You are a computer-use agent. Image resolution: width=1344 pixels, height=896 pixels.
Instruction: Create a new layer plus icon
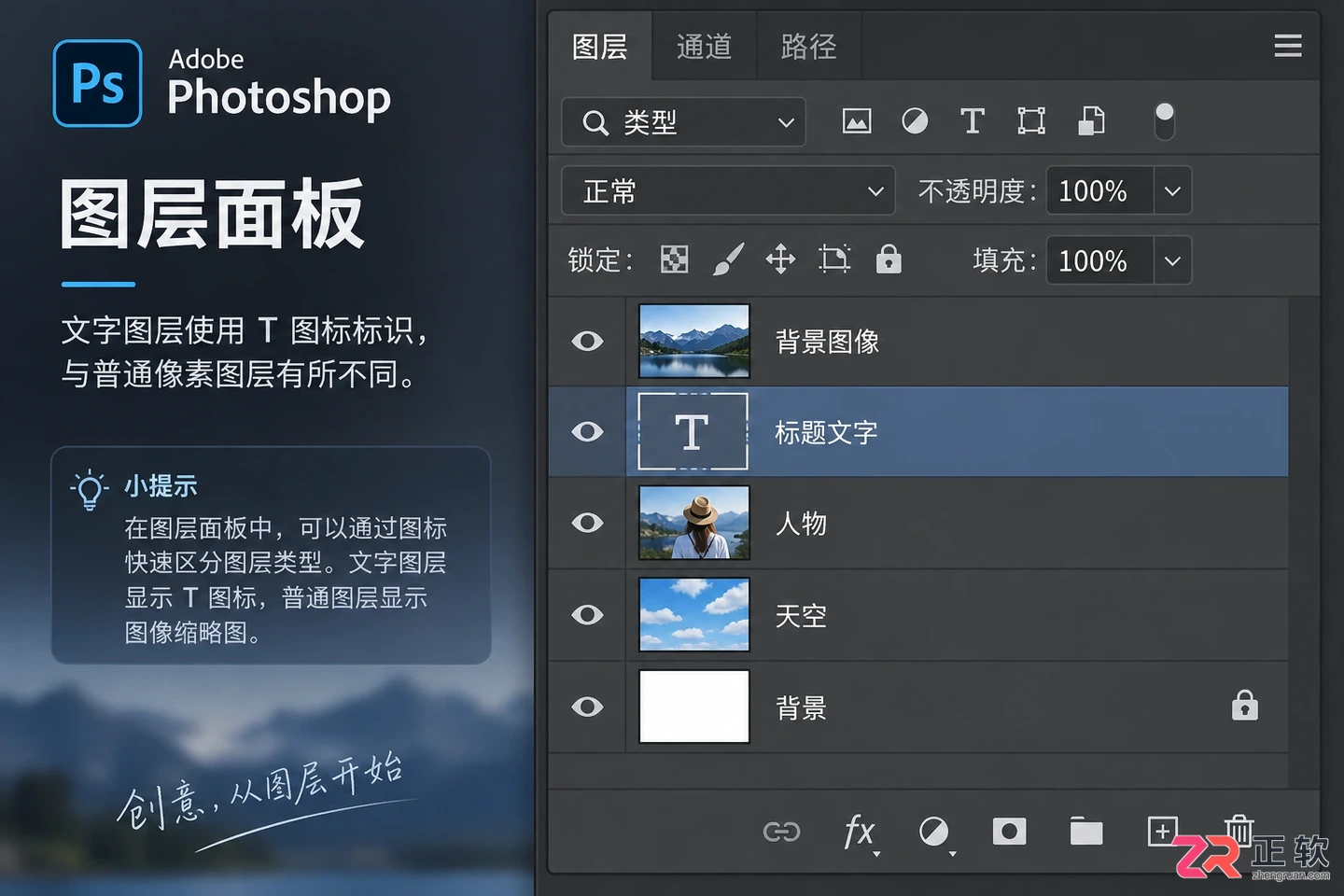click(1162, 831)
